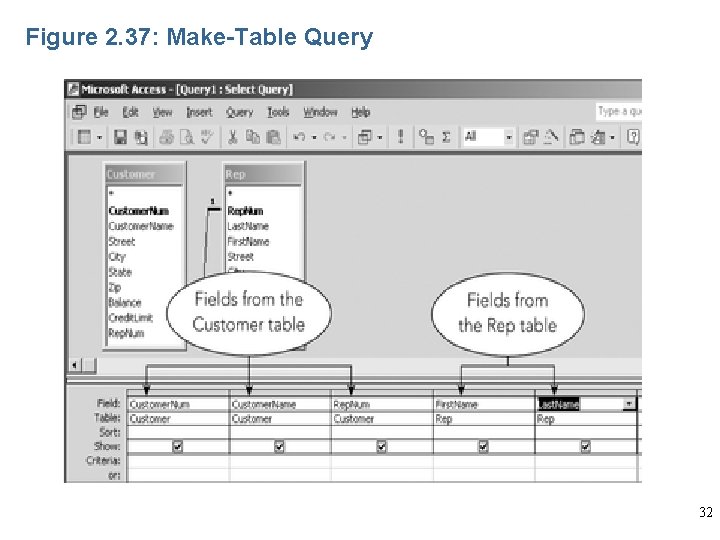
Task: Click the Totals sigma icon
Action: 446,137
